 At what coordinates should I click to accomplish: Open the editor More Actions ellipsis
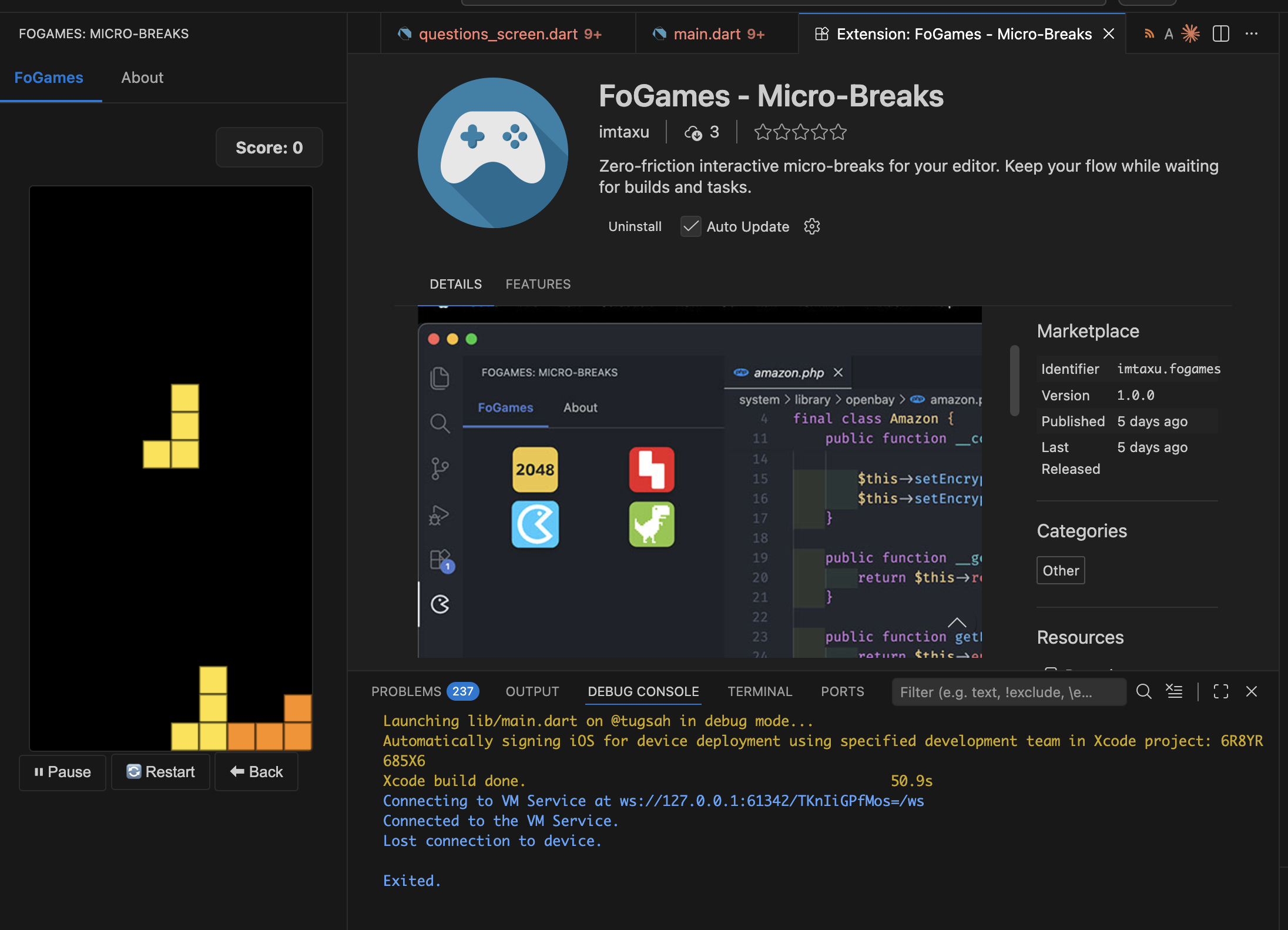(1252, 34)
